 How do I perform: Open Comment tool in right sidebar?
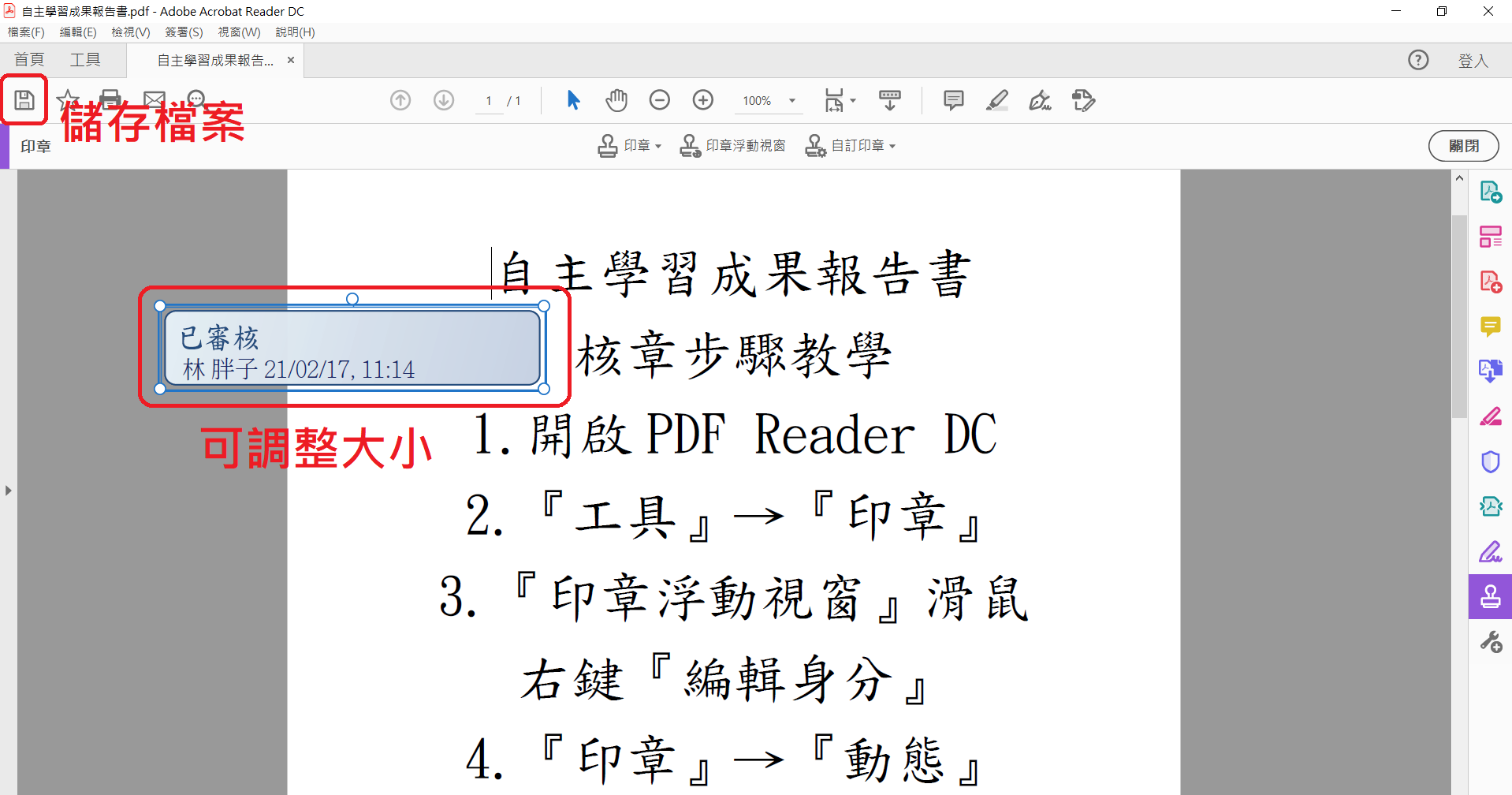1491,327
